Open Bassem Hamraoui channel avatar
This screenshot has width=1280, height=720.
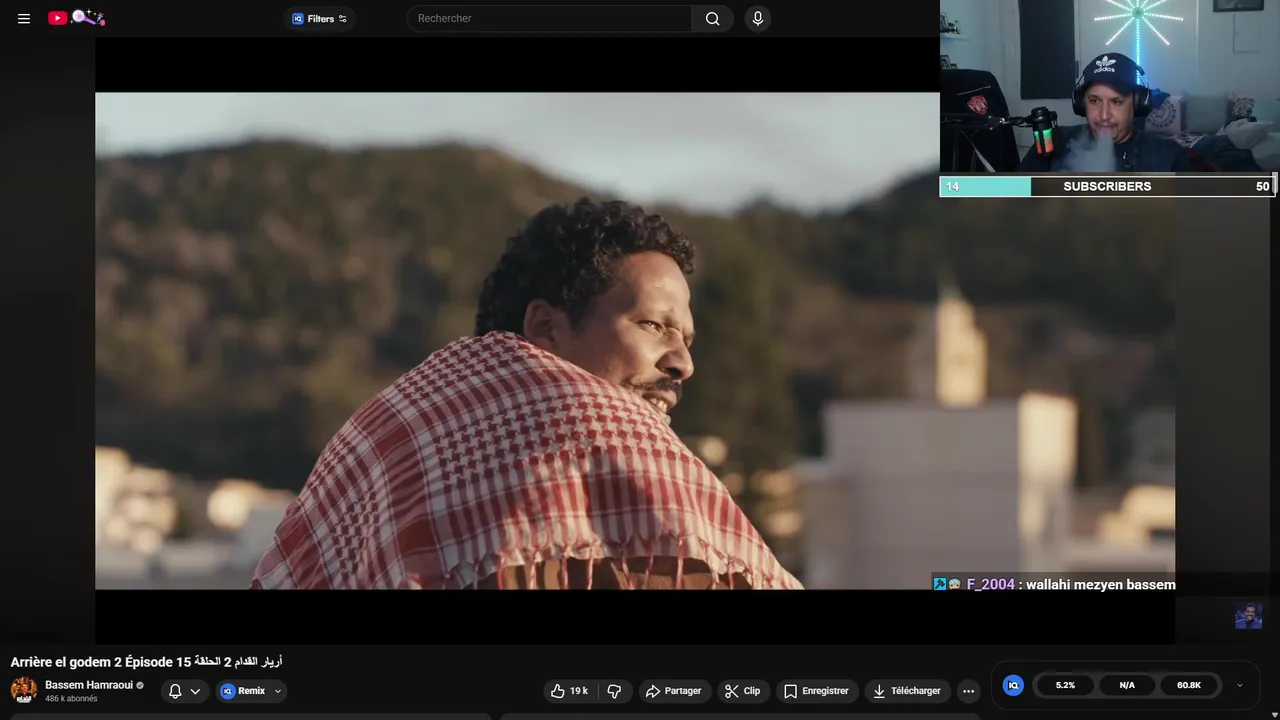click(24, 690)
